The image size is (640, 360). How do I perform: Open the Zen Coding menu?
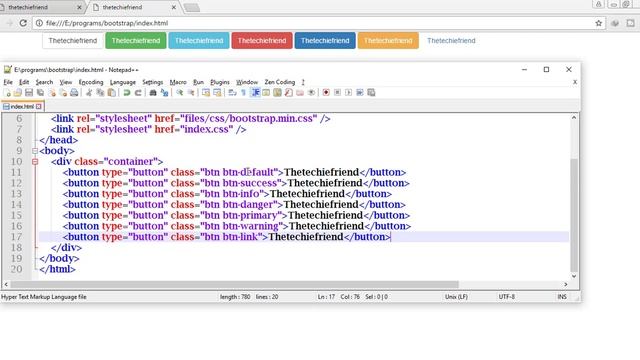click(280, 82)
